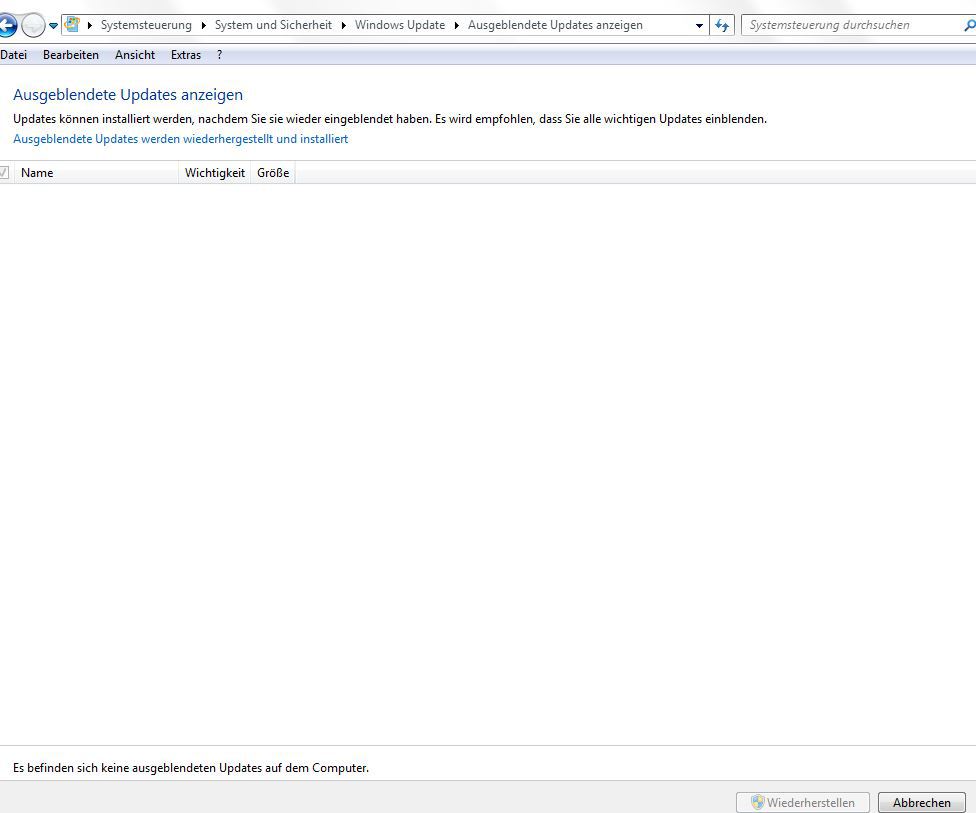Go back with the blue Back arrow

coord(7,26)
